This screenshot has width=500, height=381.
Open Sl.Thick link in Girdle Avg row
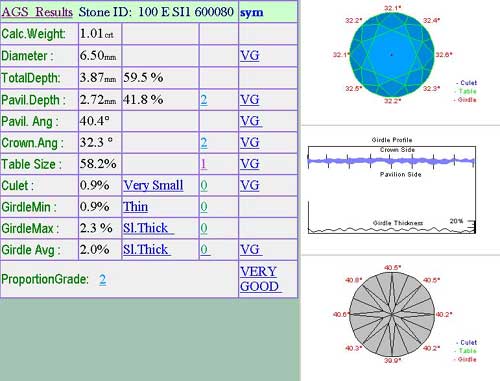[x=147, y=250]
